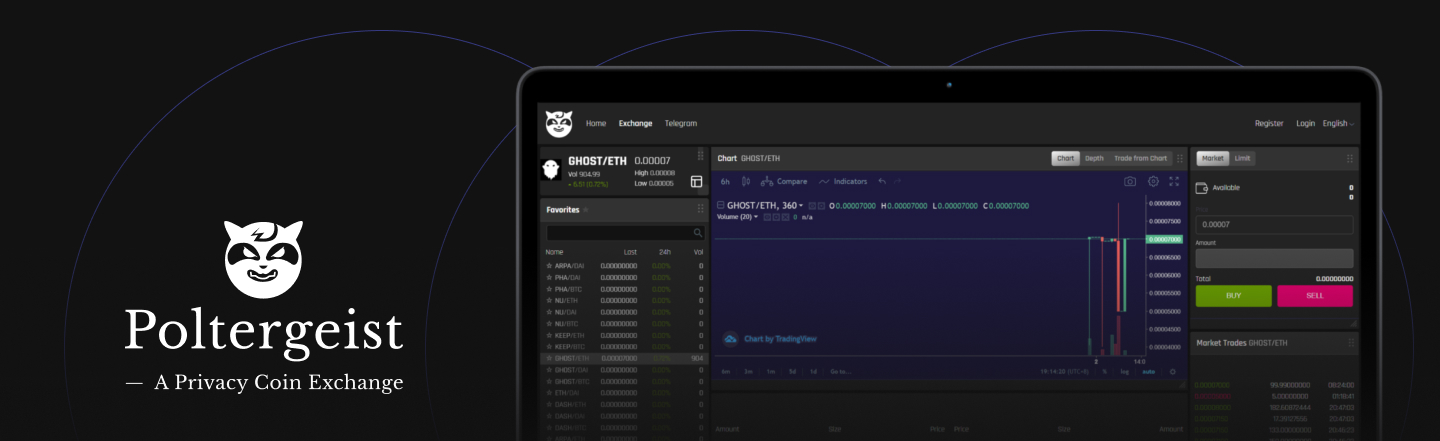Click the Available wallet icon
The image size is (1440, 441).
(x=1202, y=188)
